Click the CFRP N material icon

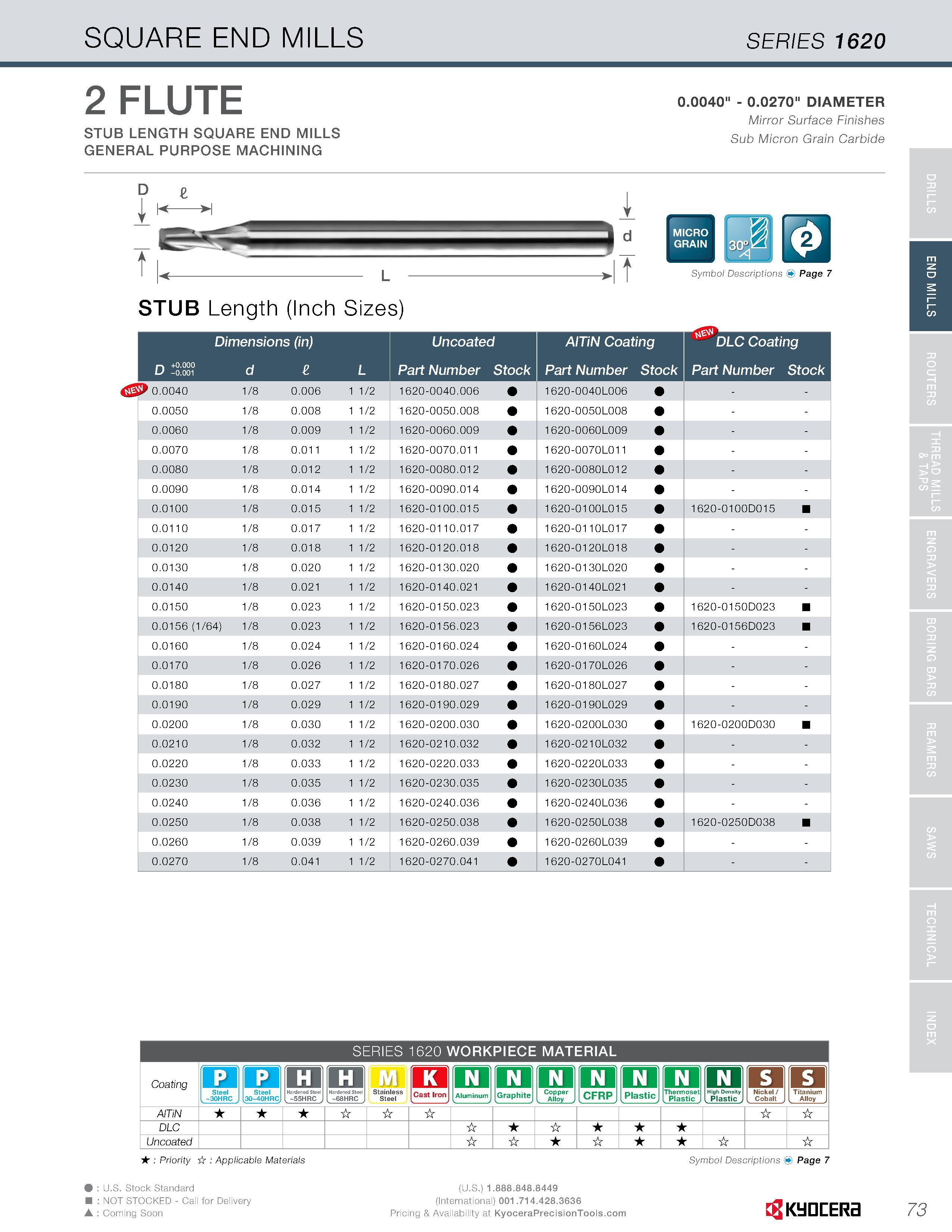click(598, 1084)
